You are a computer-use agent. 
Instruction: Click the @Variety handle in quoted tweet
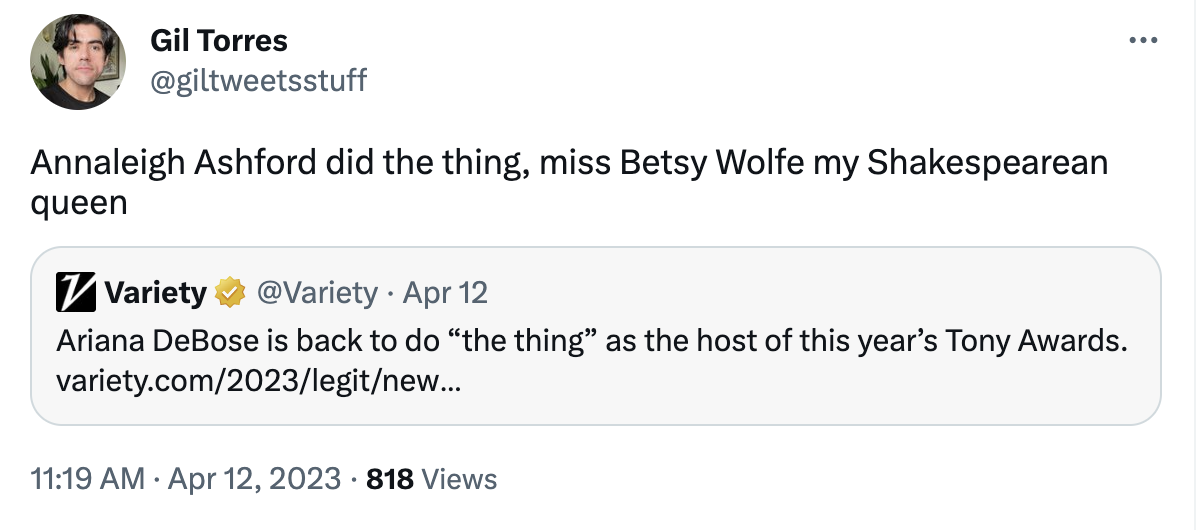[x=317, y=293]
